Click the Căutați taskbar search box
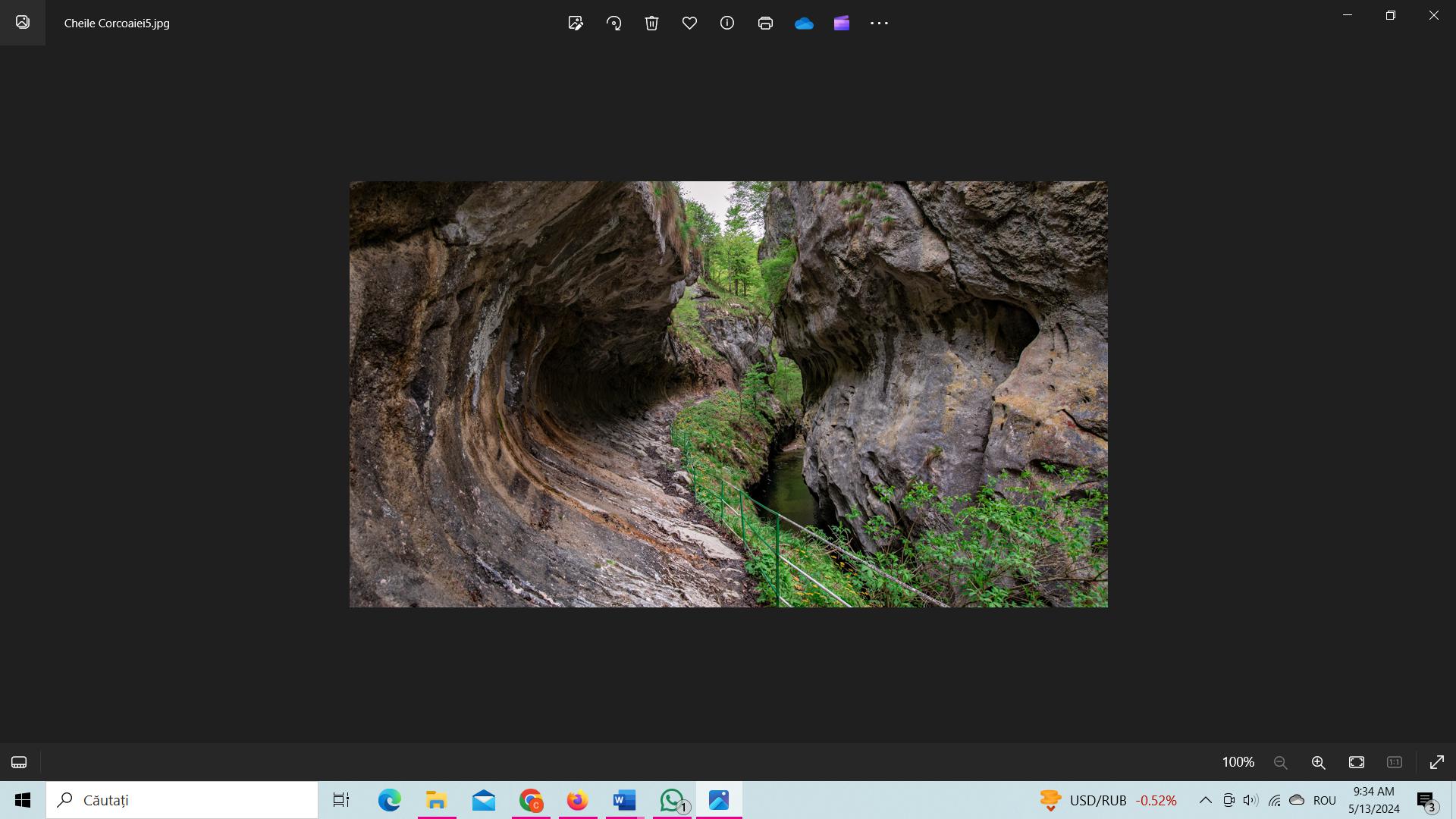This screenshot has width=1456, height=819. point(182,800)
